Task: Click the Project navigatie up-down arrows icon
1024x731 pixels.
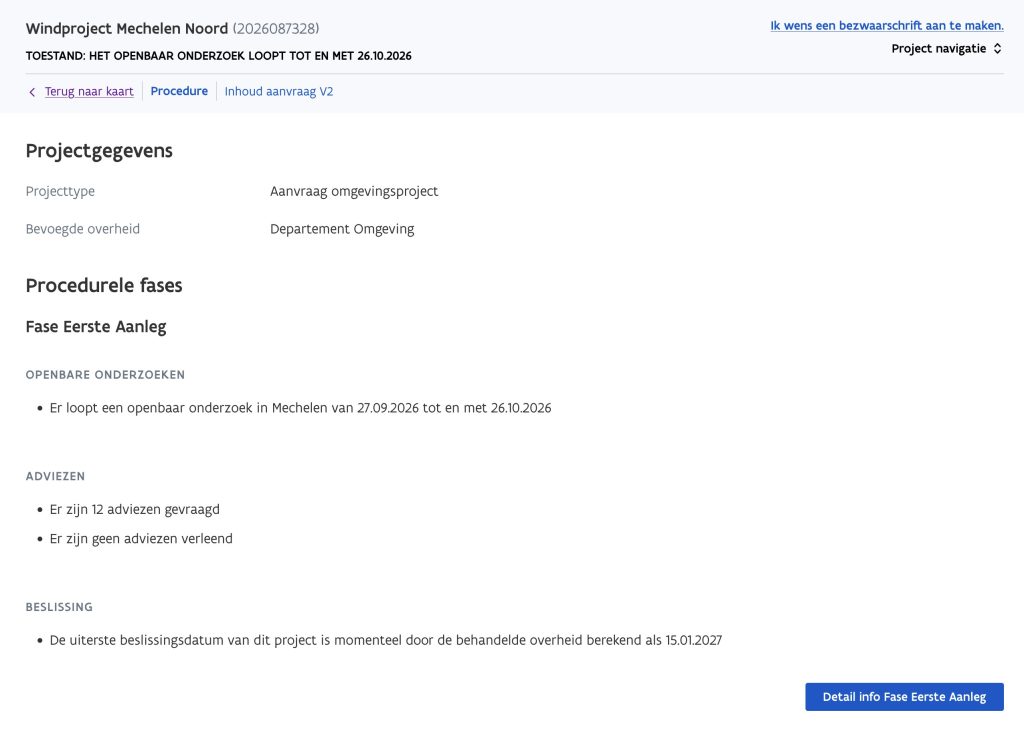Action: pos(997,48)
